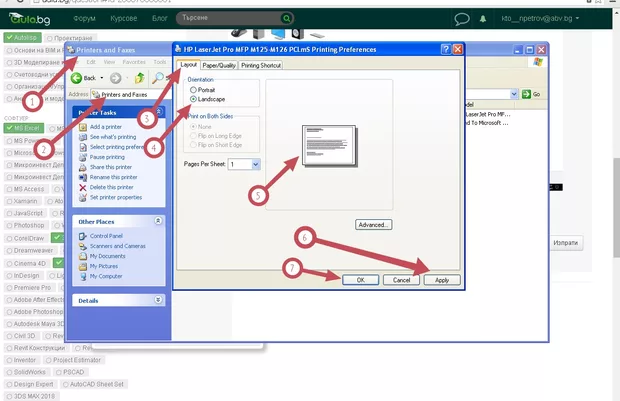The width and height of the screenshot is (620, 401).
Task: Expand the Details panel
Action: coord(158,300)
